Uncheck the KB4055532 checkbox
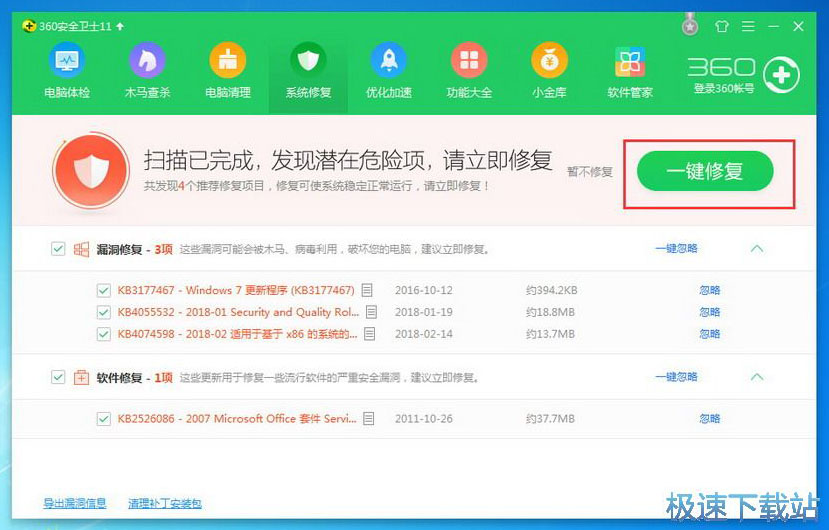 point(104,313)
